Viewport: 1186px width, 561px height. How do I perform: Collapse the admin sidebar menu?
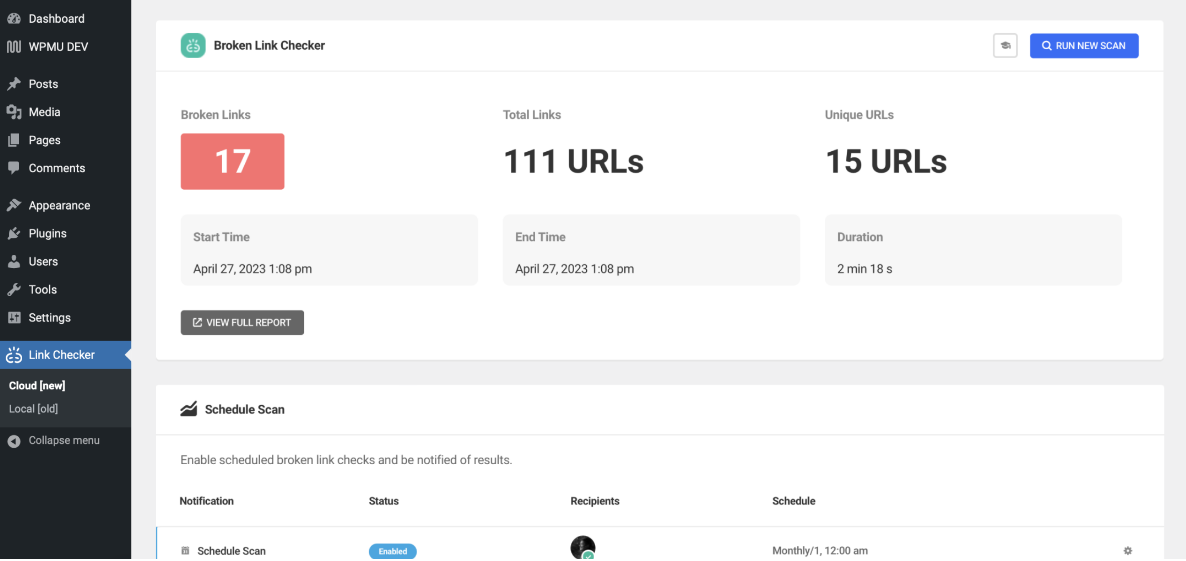[x=63, y=440]
